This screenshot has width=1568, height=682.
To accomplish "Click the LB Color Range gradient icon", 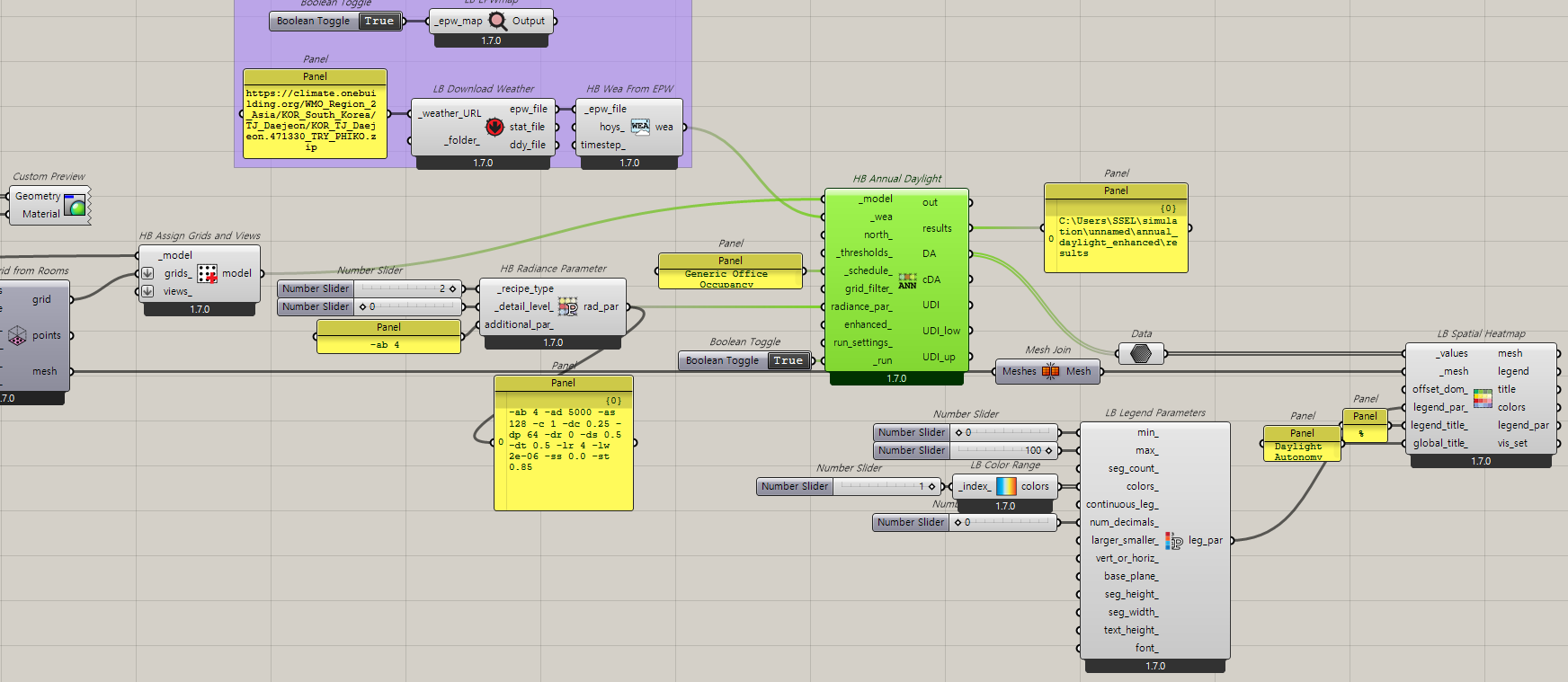I will [x=1006, y=486].
